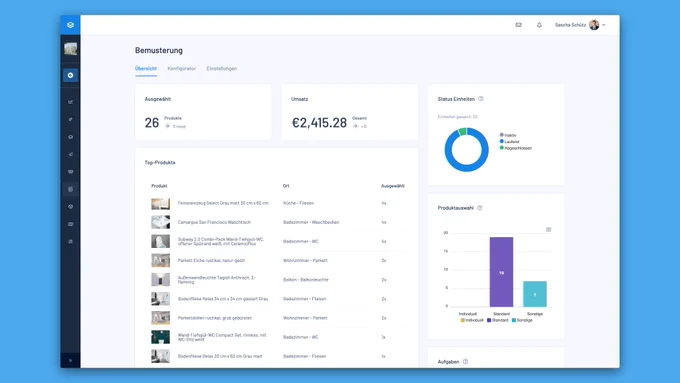Open the user dropdown arrow beside the avatar
Viewport: 680px width, 383px height.
[604, 25]
